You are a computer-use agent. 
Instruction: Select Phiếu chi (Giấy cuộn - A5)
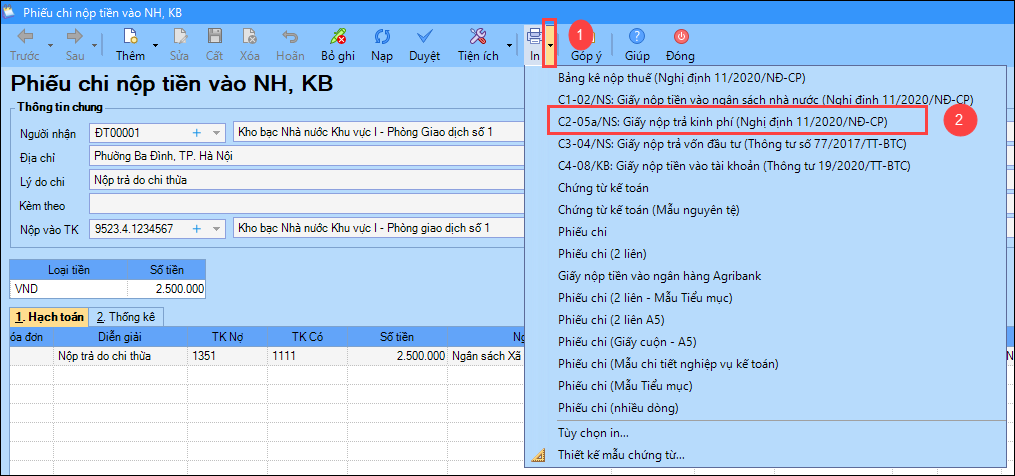627,342
